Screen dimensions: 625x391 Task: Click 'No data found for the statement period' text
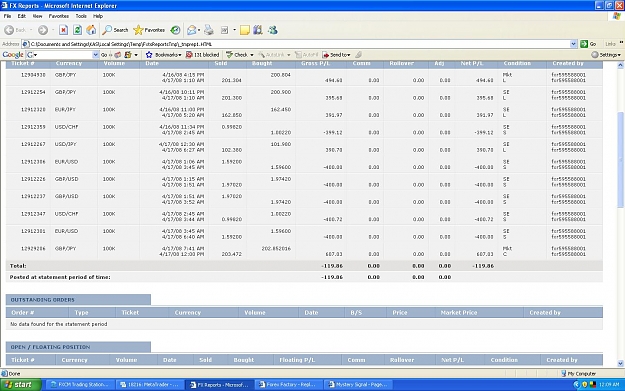pos(59,324)
